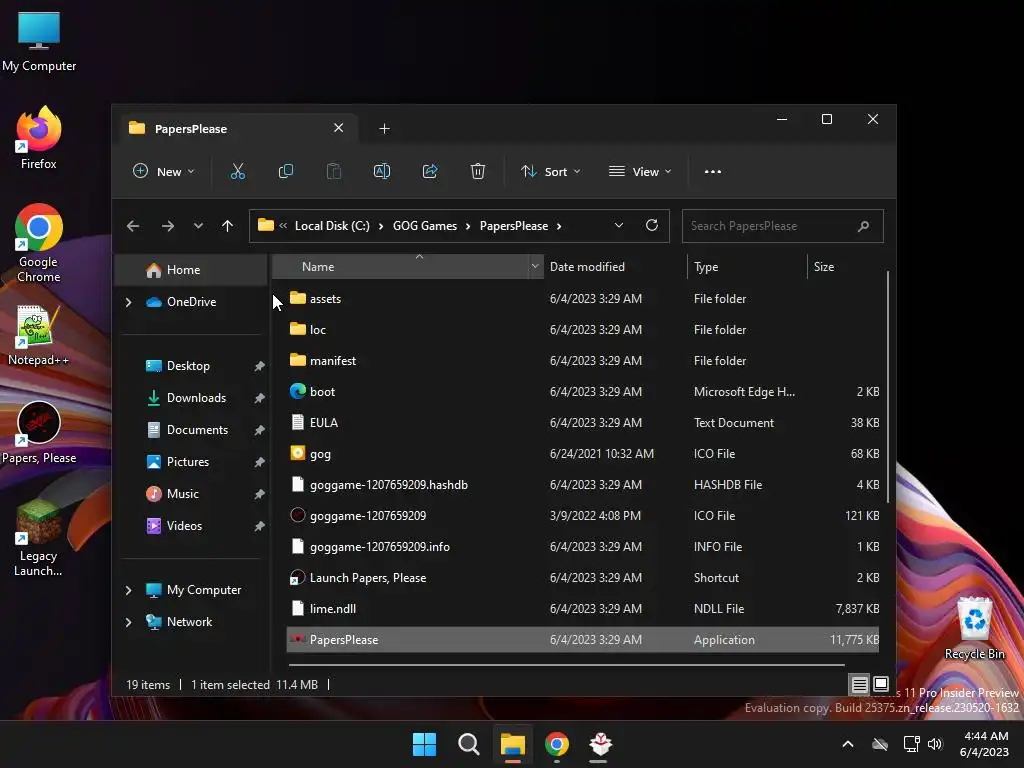Viewport: 1024px width, 768px height.
Task: Close the PapersPlease tab
Action: coord(338,128)
